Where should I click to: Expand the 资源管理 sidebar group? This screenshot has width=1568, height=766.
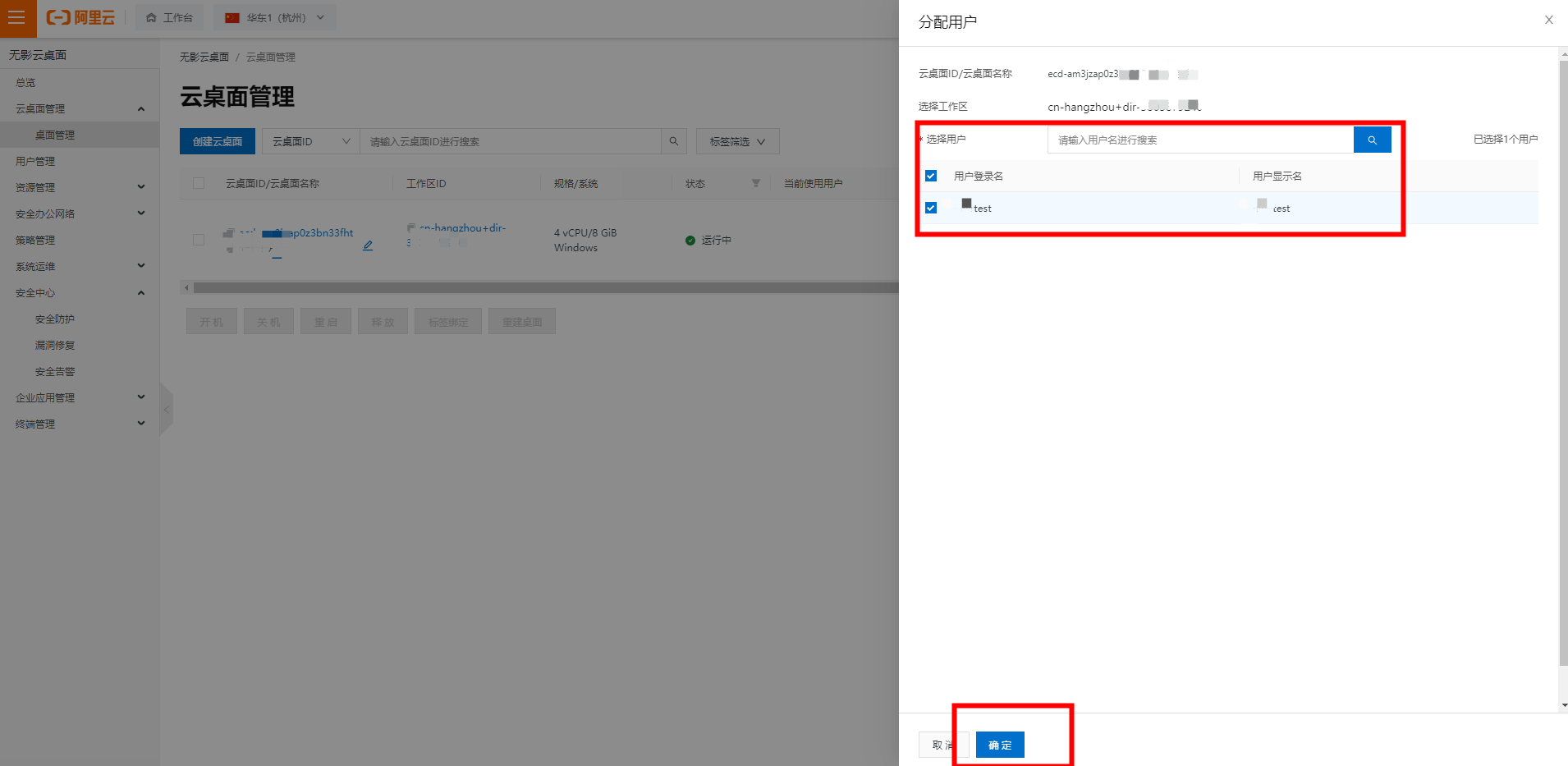pos(80,187)
